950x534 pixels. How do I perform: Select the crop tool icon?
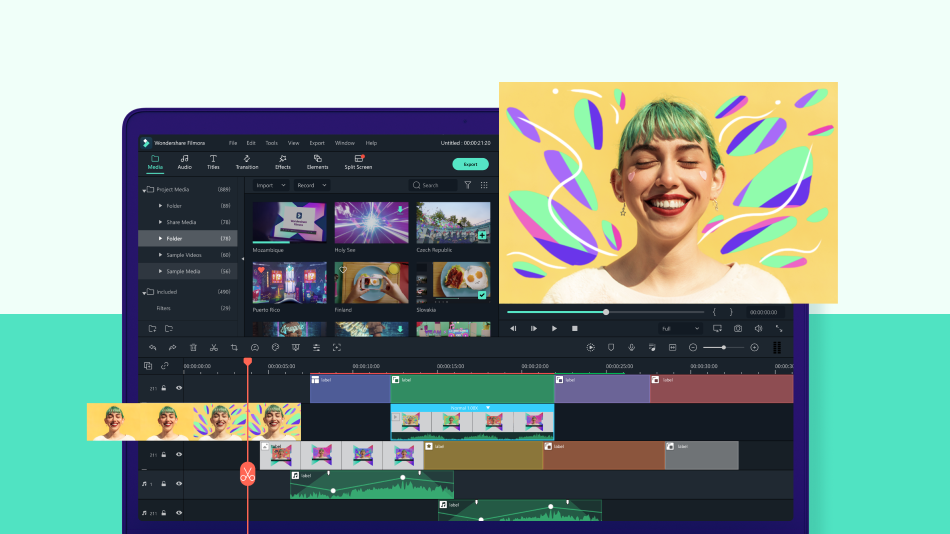[x=234, y=348]
